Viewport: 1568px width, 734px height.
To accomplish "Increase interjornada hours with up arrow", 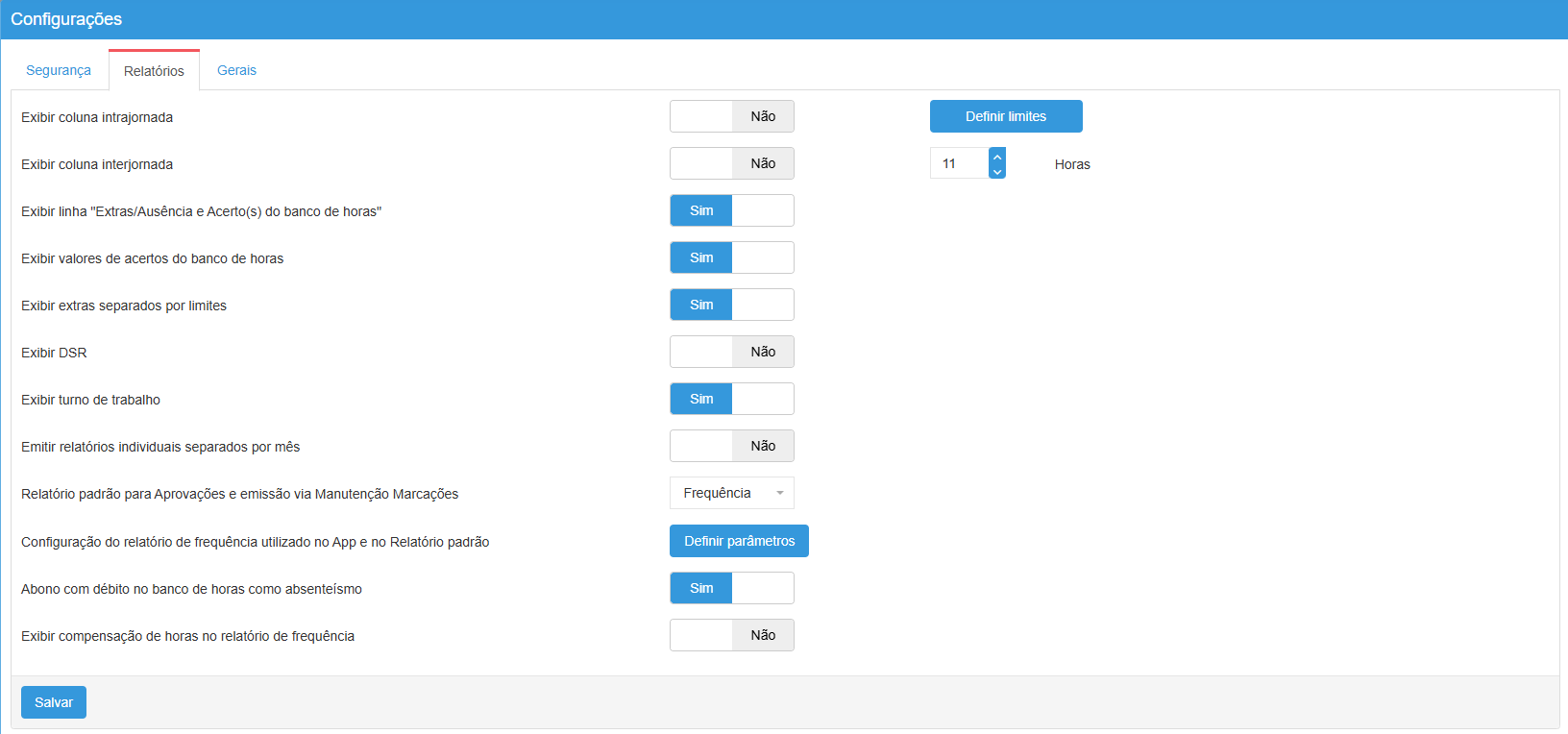I will pyautogui.click(x=997, y=156).
